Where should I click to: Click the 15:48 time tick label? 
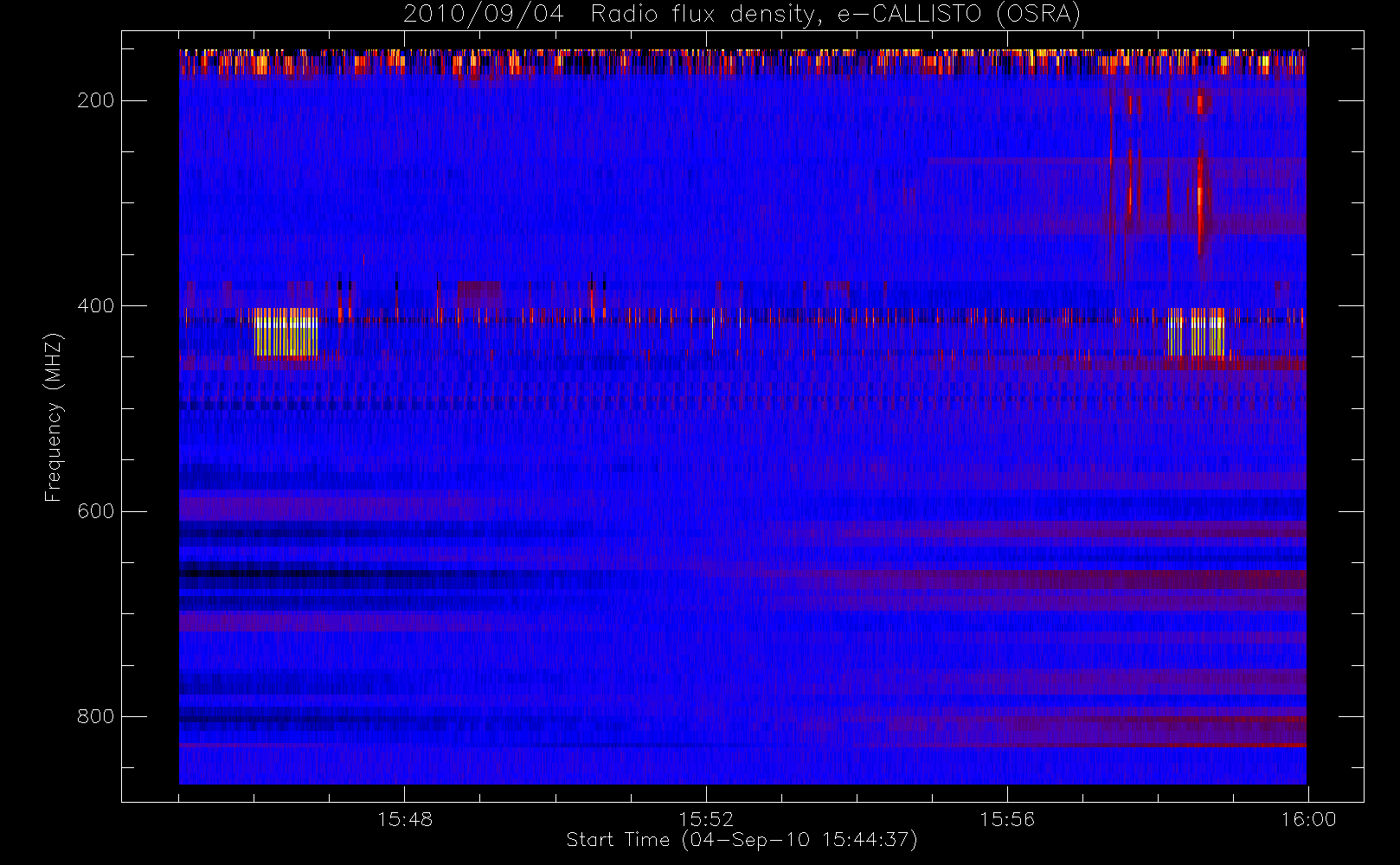[x=405, y=819]
